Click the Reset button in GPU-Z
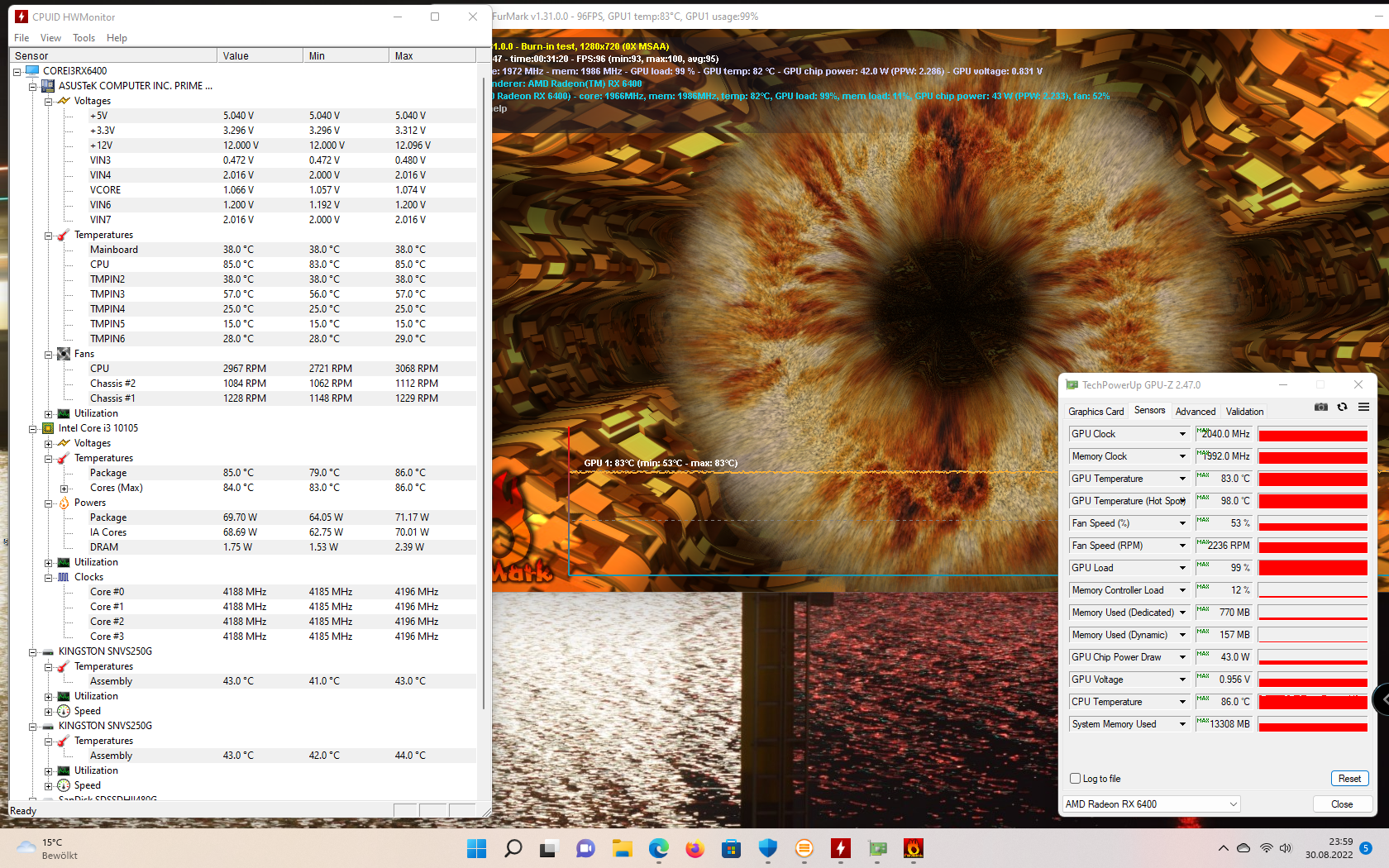This screenshot has height=868, width=1389. [x=1349, y=779]
